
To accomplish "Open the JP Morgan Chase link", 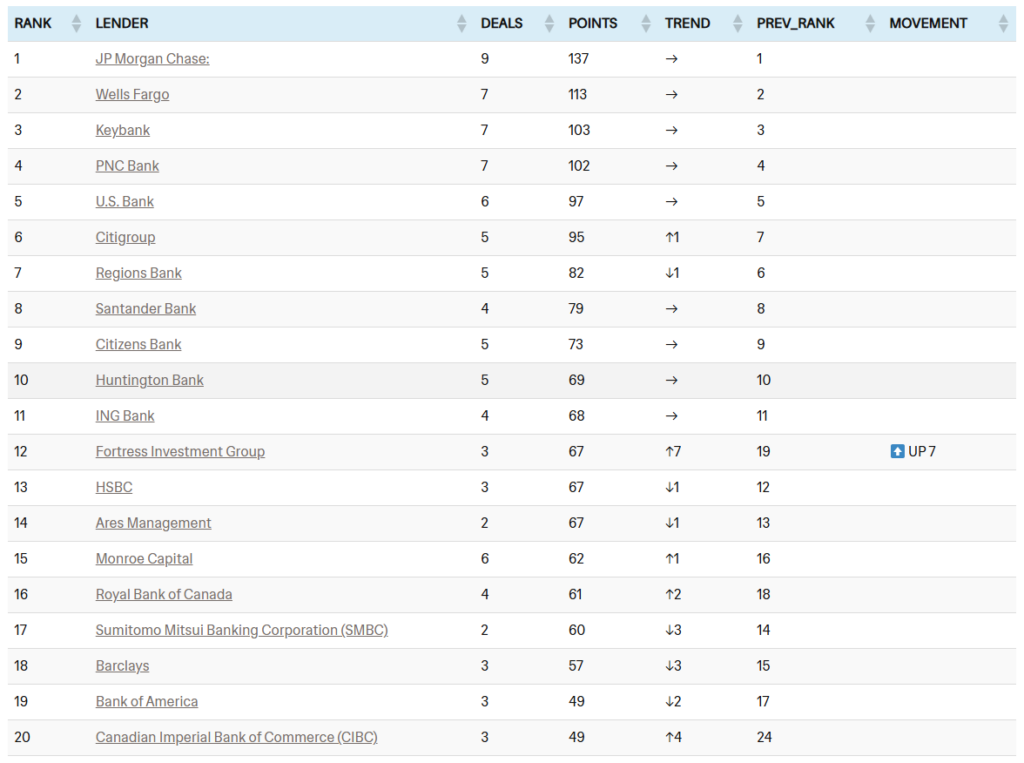I will [x=152, y=59].
